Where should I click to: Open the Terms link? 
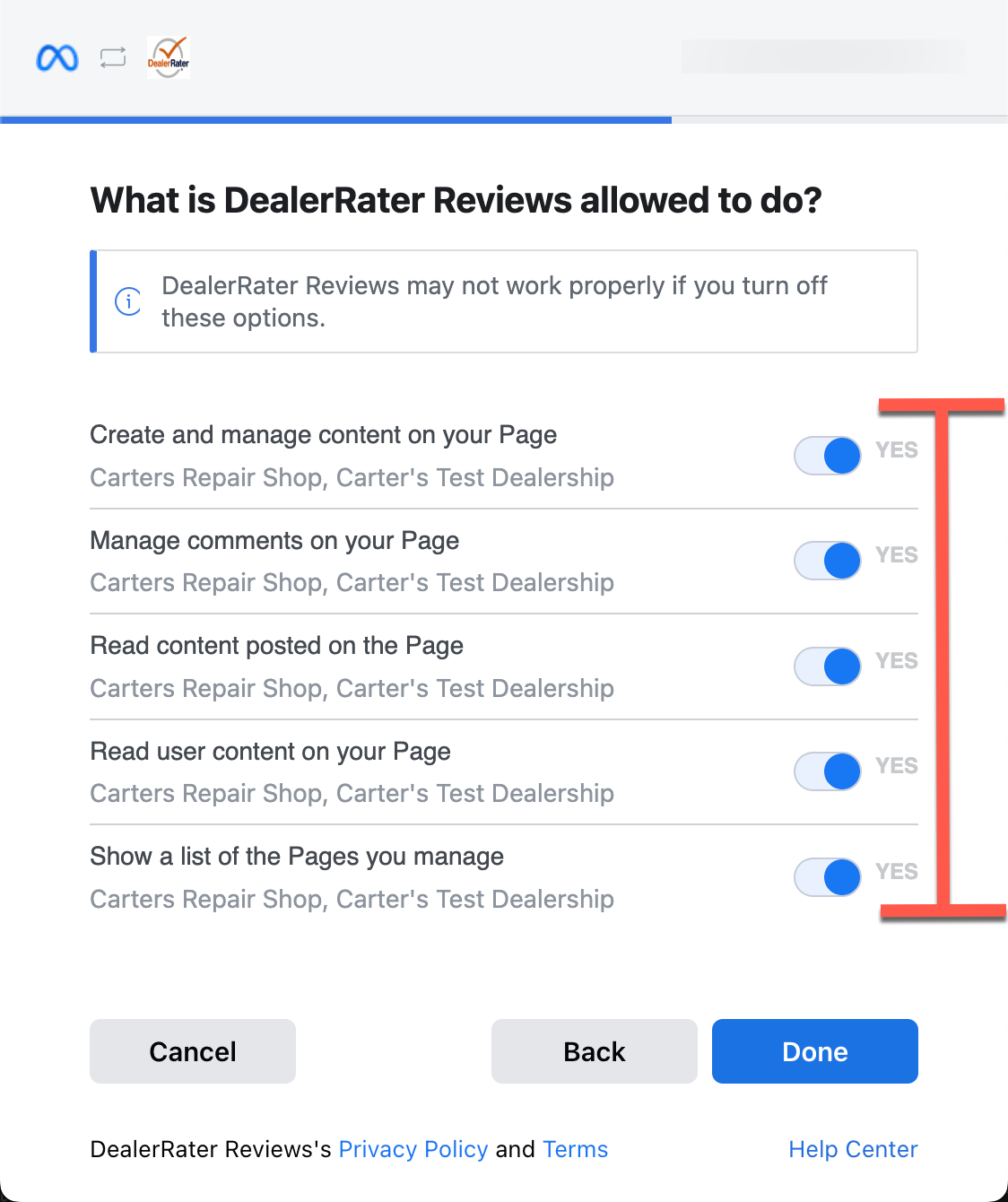point(576,1149)
